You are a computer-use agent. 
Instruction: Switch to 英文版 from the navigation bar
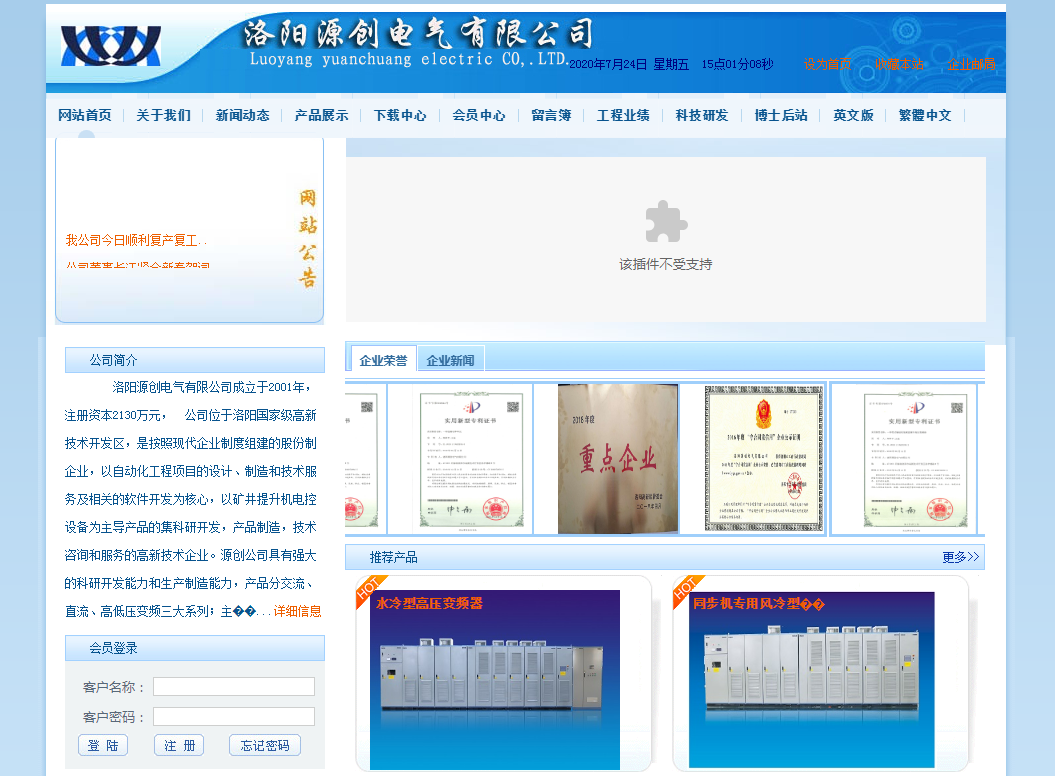pyautogui.click(x=852, y=115)
